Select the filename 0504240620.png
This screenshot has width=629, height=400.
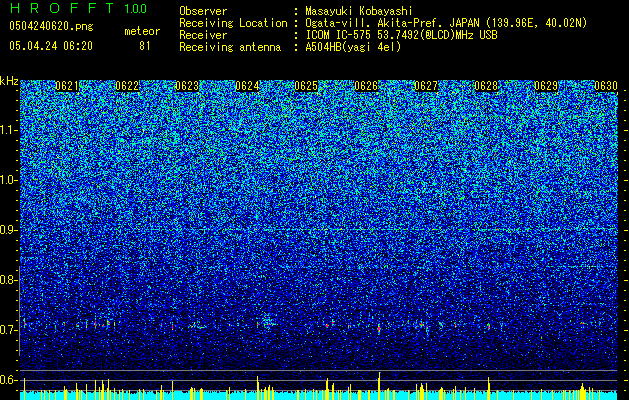51,26
